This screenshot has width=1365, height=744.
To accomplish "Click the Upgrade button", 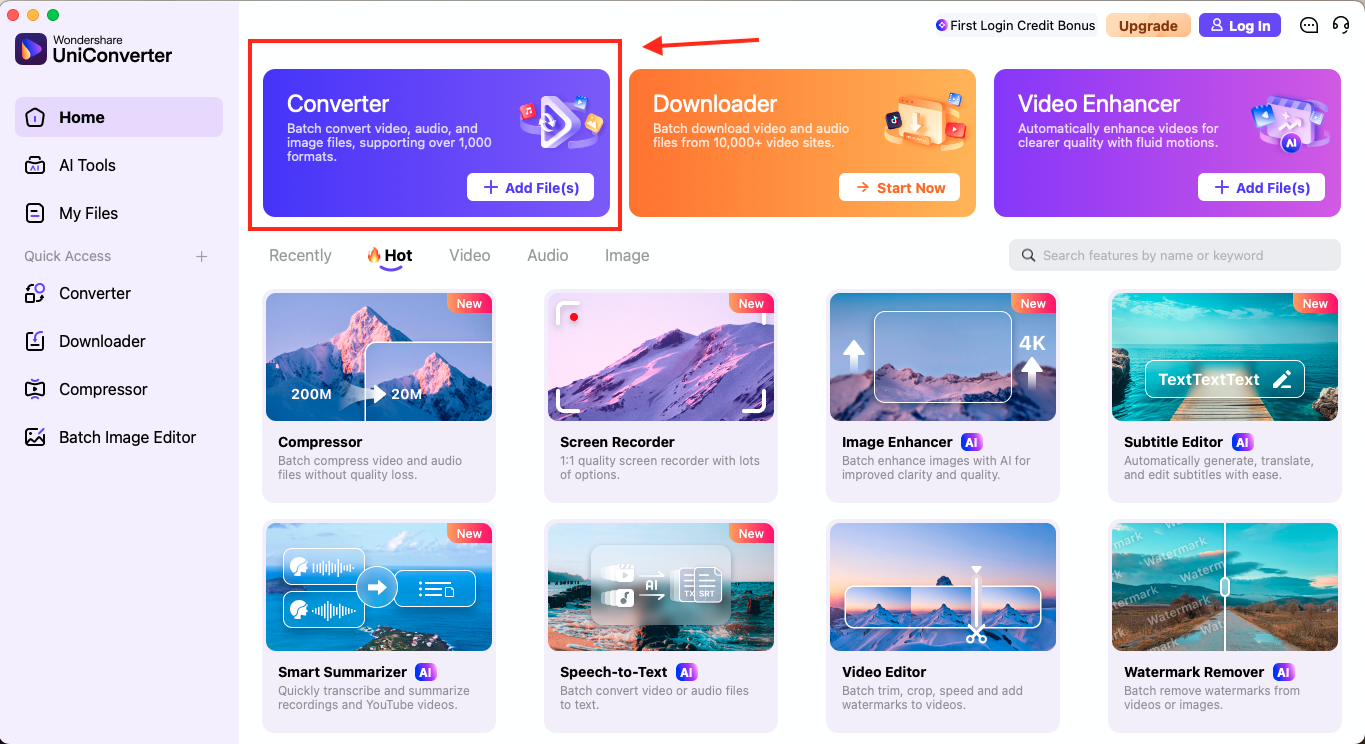I will [x=1148, y=25].
